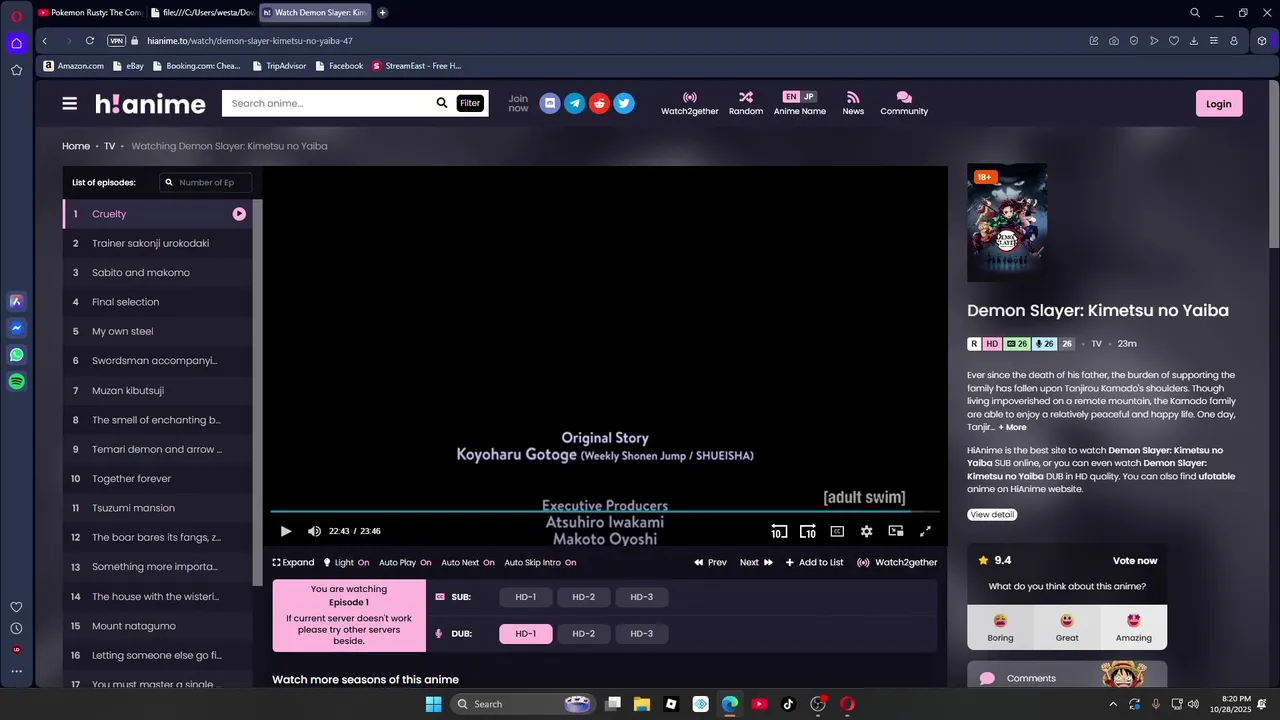Toggle Auto Skip Intro under the player
Screen dimensions: 1280x720
[x=540, y=562]
